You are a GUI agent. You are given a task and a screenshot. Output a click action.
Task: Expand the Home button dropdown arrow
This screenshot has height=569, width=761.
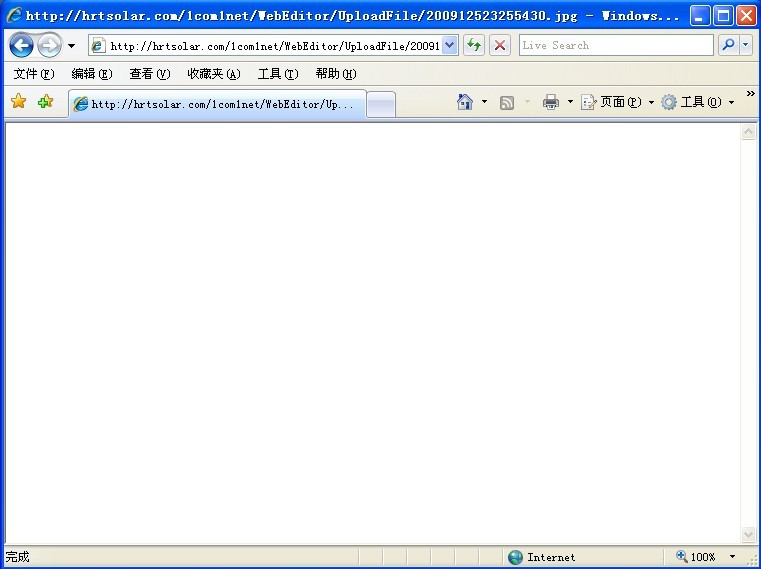pyautogui.click(x=484, y=102)
